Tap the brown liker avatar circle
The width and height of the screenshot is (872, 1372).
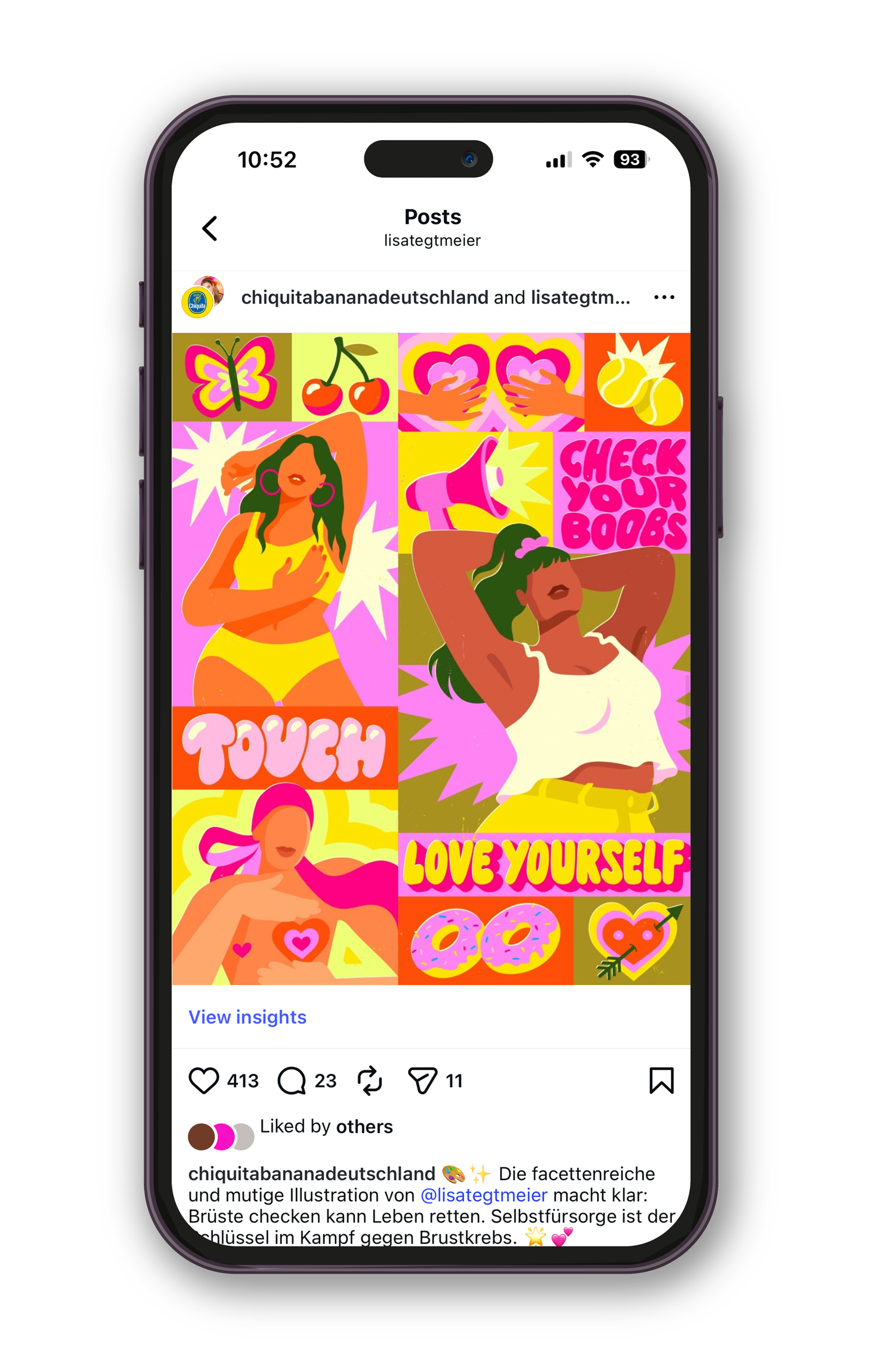click(x=201, y=1136)
